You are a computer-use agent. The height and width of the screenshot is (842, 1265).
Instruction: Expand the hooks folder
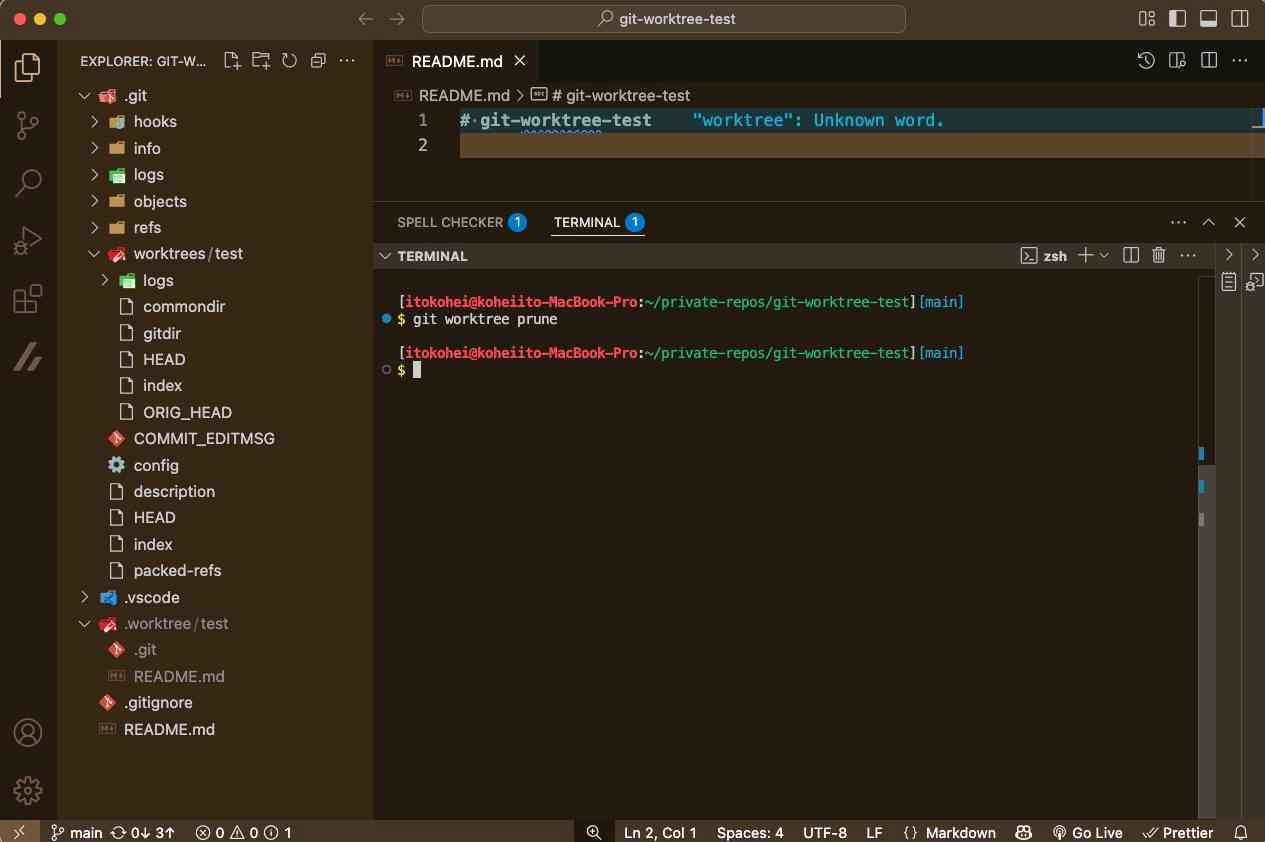pos(155,122)
